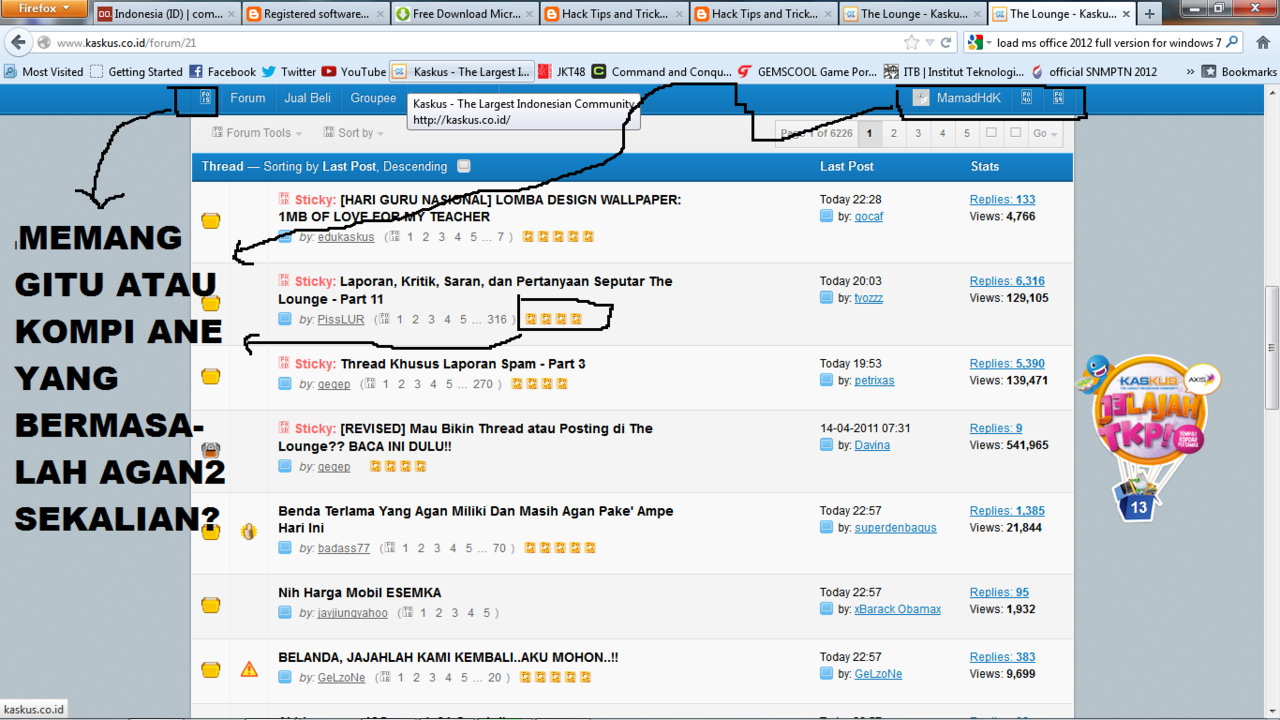
Task: Reload the page with the refresh icon
Action: (946, 43)
